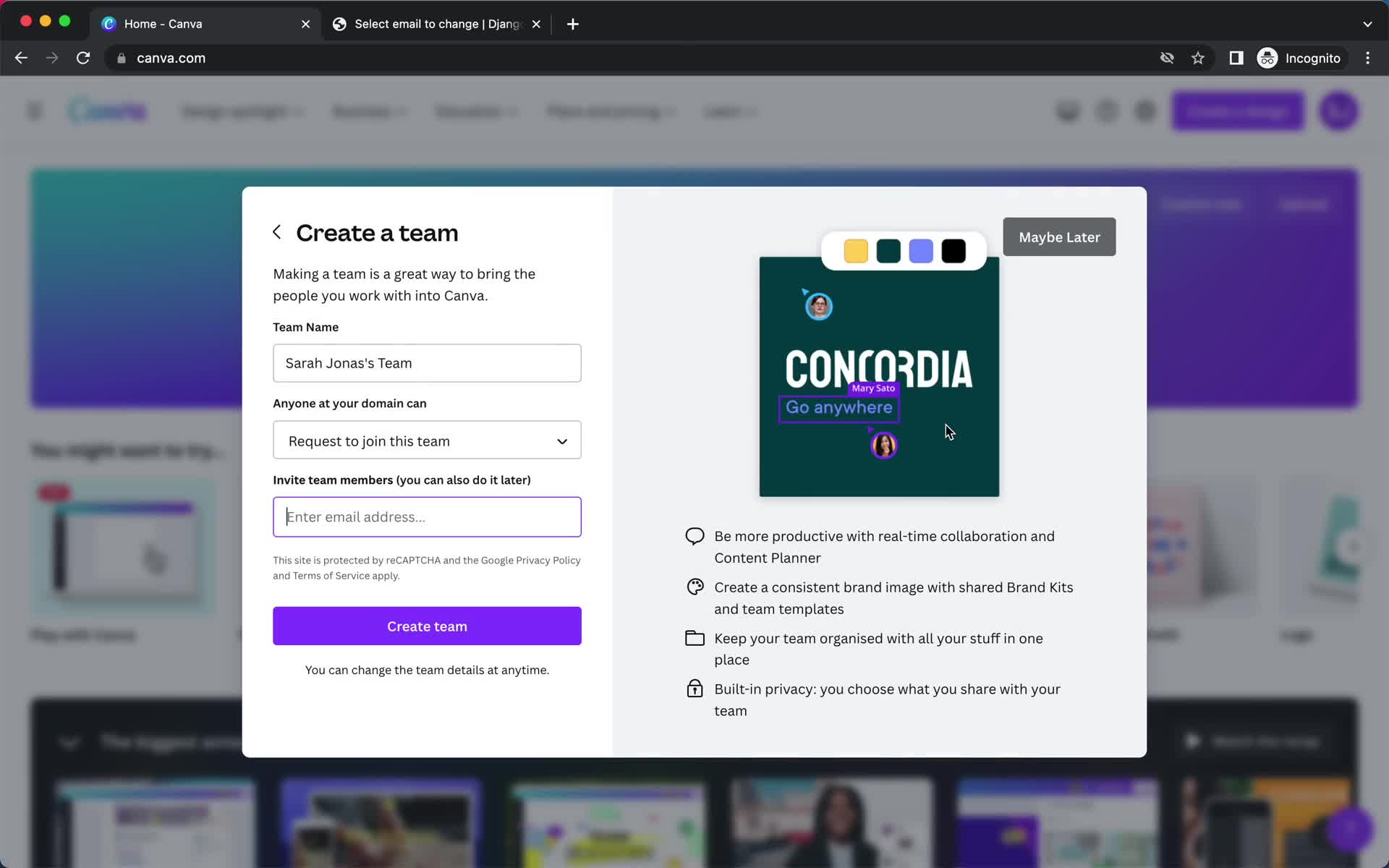Click the Maybe Later button
Screen dimensions: 1389x868
[x=1059, y=237]
